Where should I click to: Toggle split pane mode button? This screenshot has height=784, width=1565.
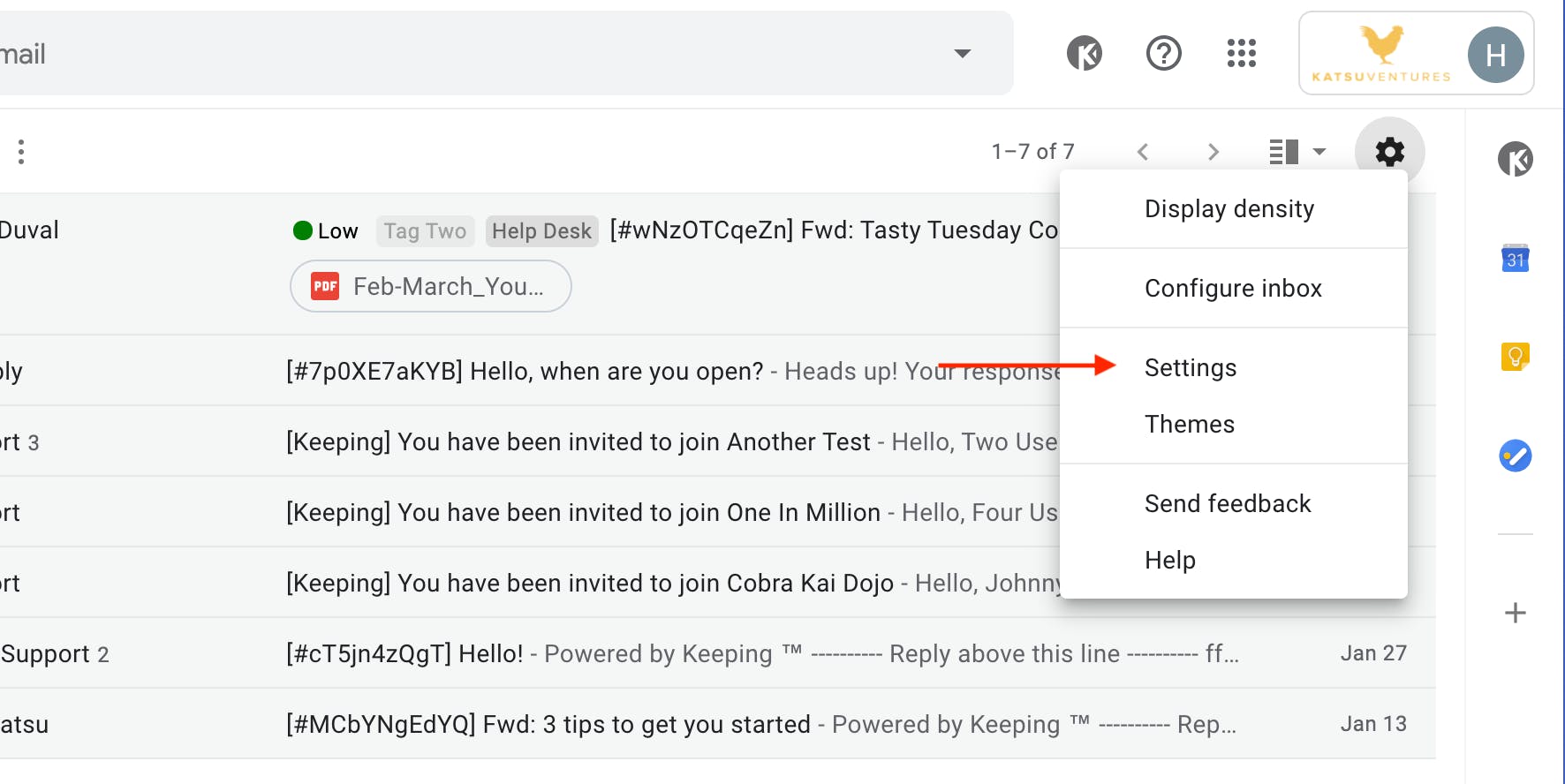(1283, 152)
